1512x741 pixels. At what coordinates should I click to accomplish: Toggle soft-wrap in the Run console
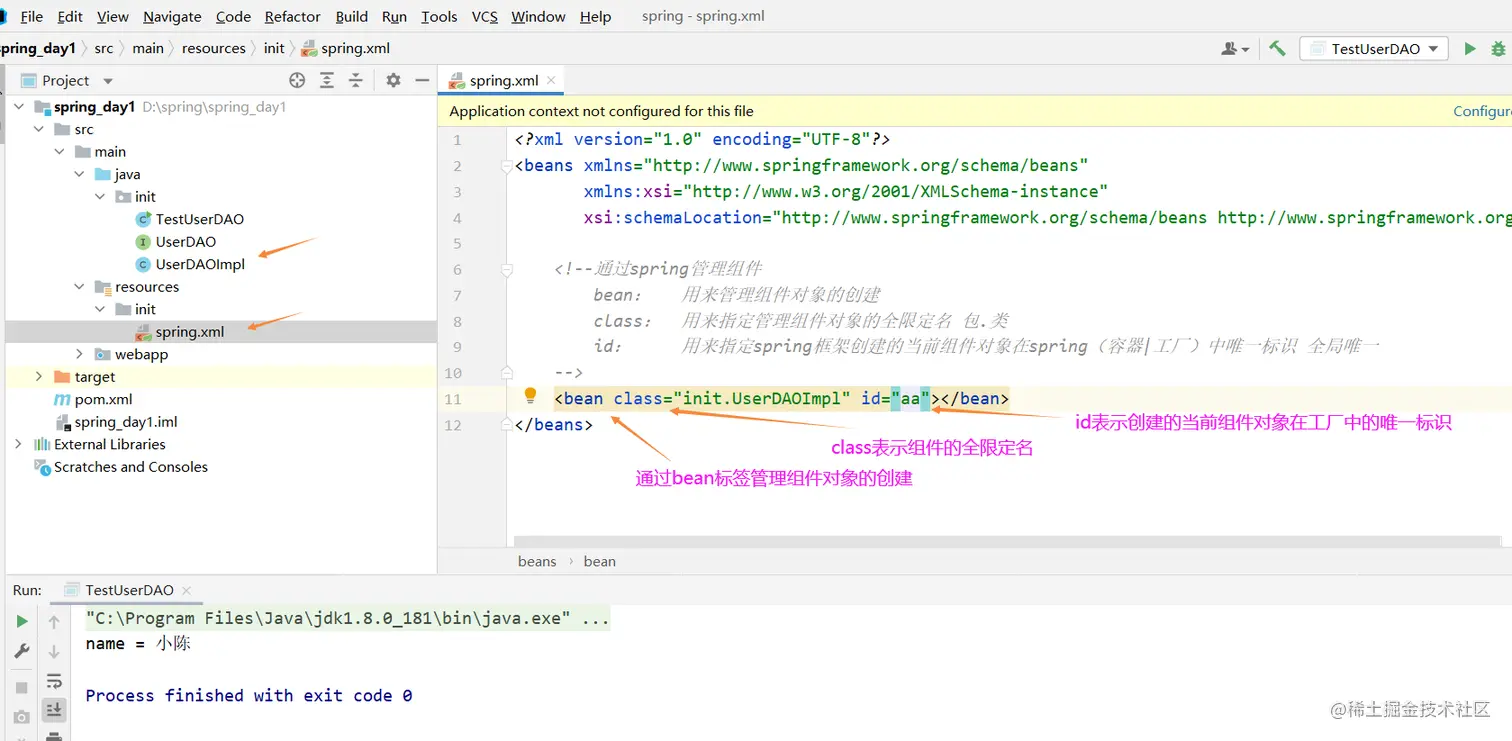pyautogui.click(x=54, y=681)
